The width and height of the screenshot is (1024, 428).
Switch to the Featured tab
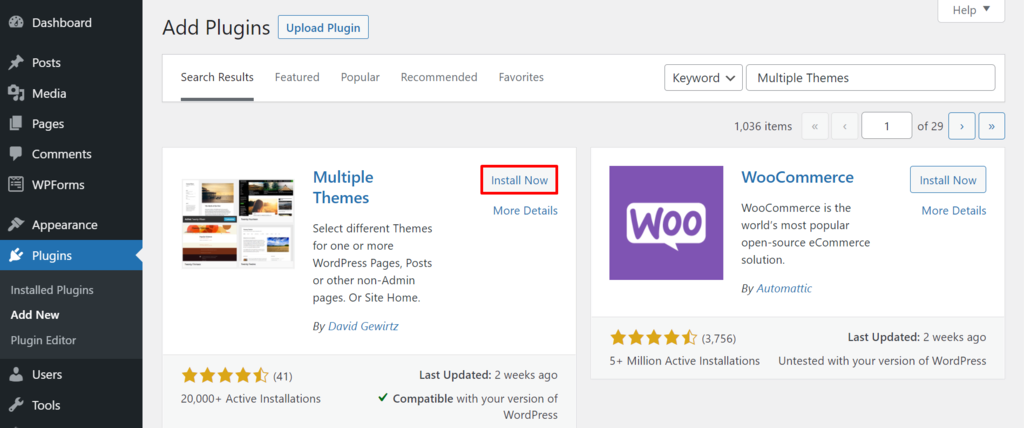pos(297,77)
